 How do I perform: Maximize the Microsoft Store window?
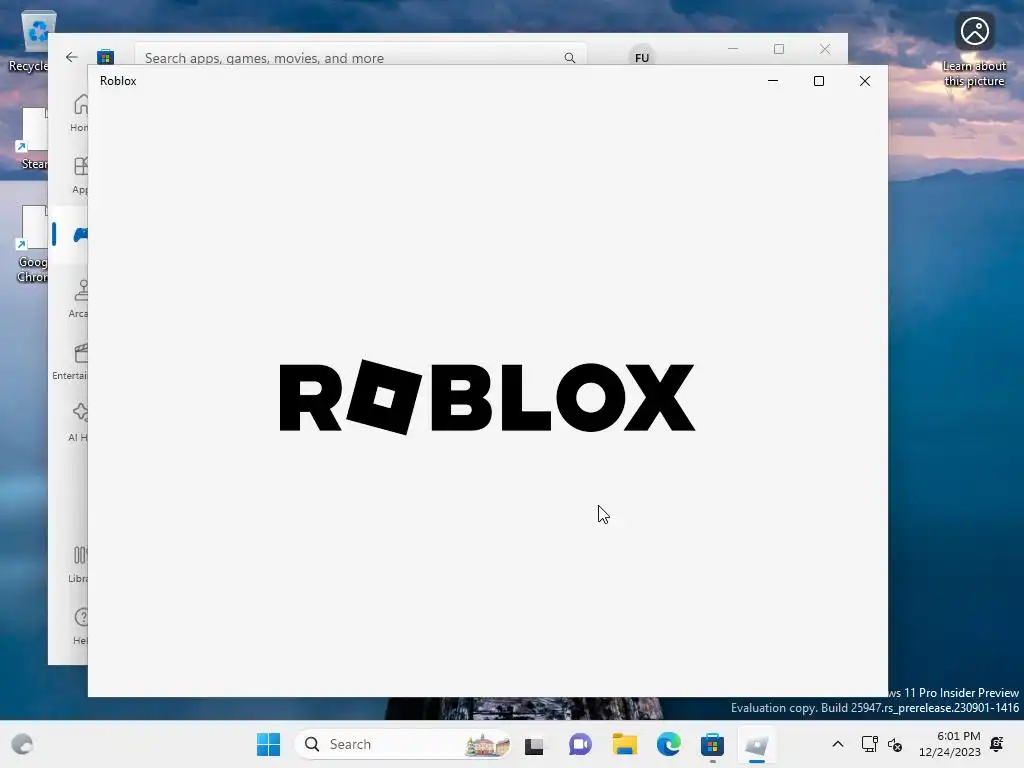[778, 49]
